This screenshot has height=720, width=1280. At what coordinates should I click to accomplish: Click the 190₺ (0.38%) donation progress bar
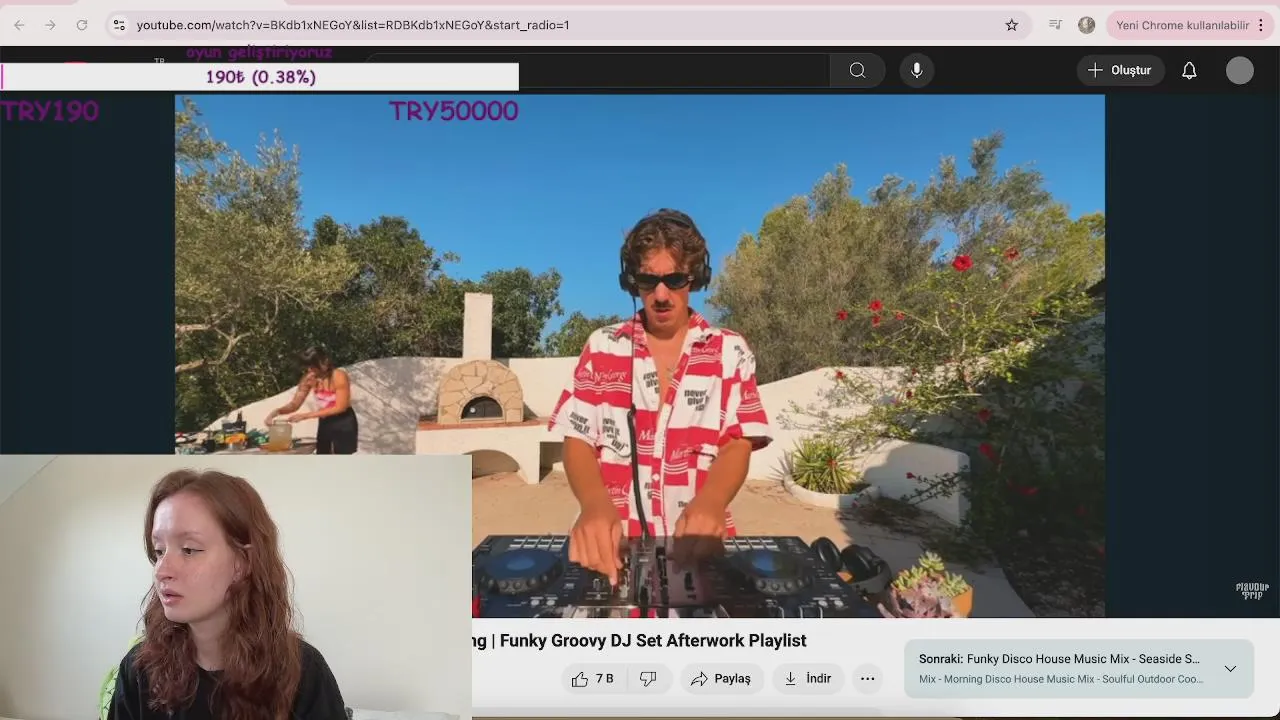[x=260, y=77]
